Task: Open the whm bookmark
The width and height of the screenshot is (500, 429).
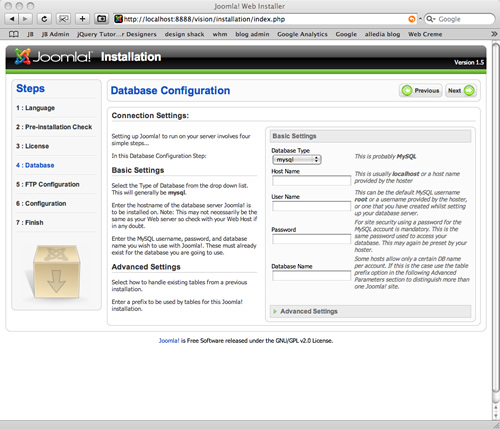Action: [220, 34]
